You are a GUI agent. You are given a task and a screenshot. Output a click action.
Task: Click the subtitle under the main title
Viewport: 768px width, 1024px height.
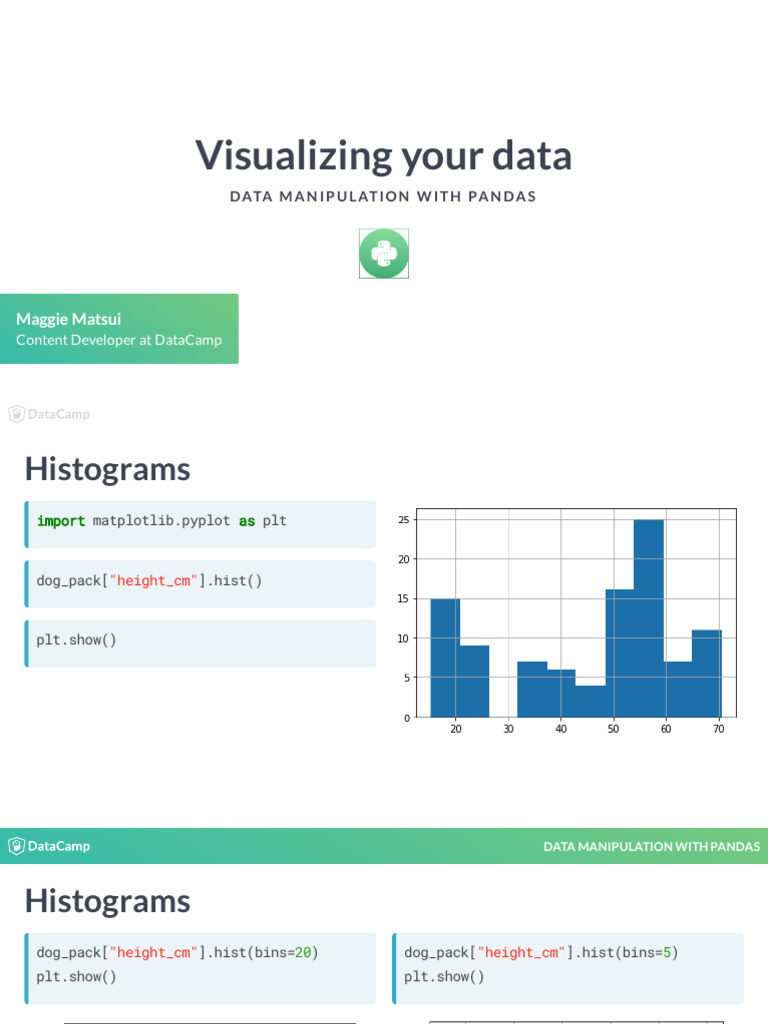click(384, 197)
